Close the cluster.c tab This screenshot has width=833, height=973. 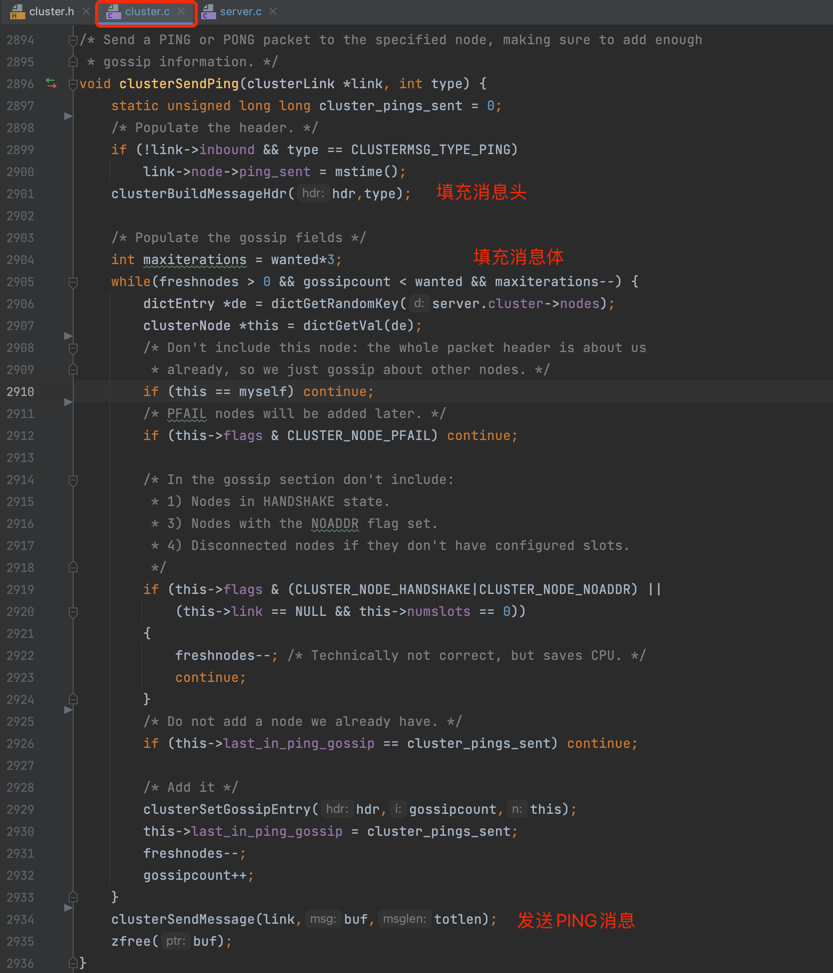(x=181, y=11)
